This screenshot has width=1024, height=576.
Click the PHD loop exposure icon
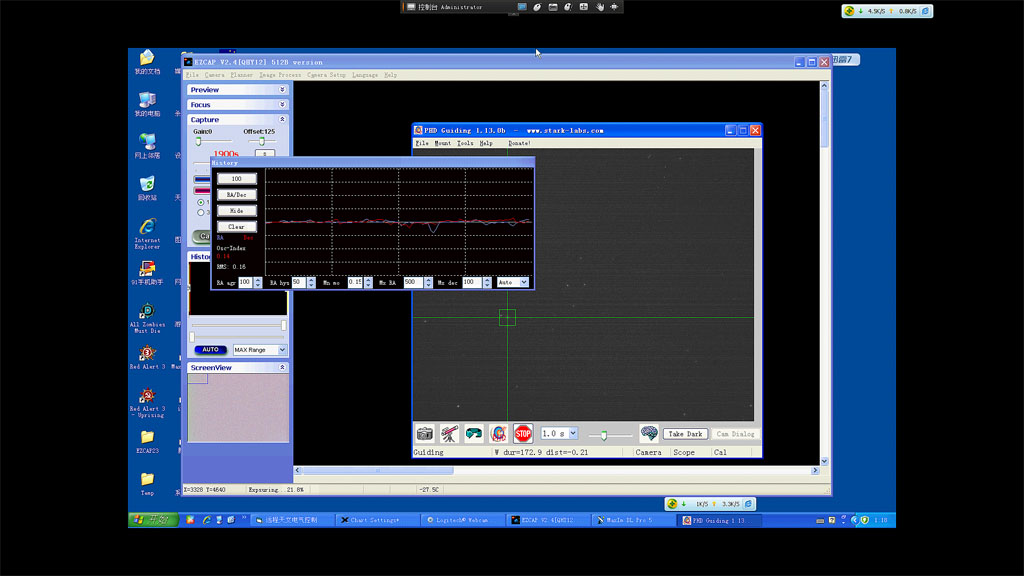[x=474, y=434]
